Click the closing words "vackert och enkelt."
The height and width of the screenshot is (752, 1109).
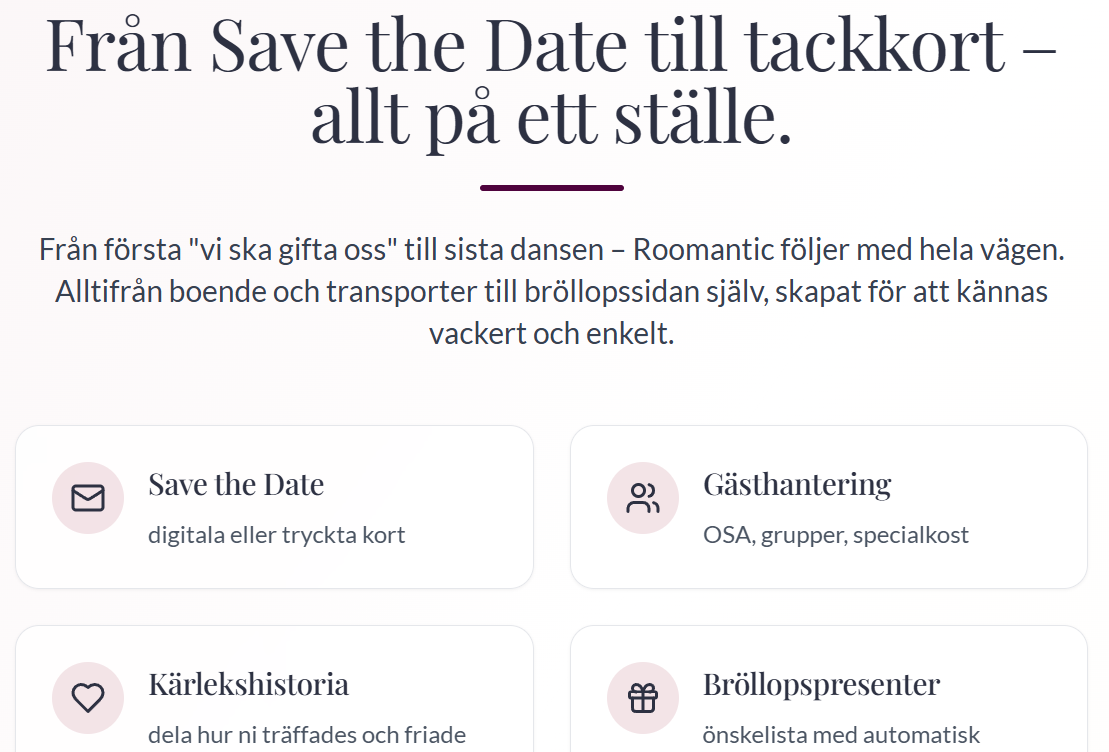[x=552, y=334]
